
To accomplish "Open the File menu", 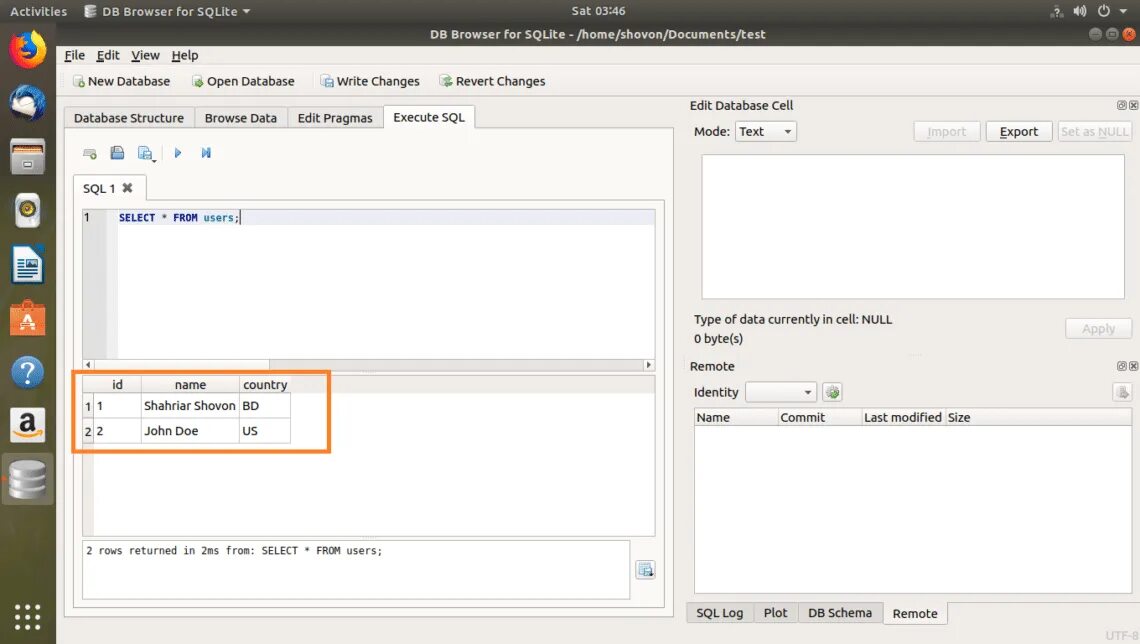I will 74,55.
